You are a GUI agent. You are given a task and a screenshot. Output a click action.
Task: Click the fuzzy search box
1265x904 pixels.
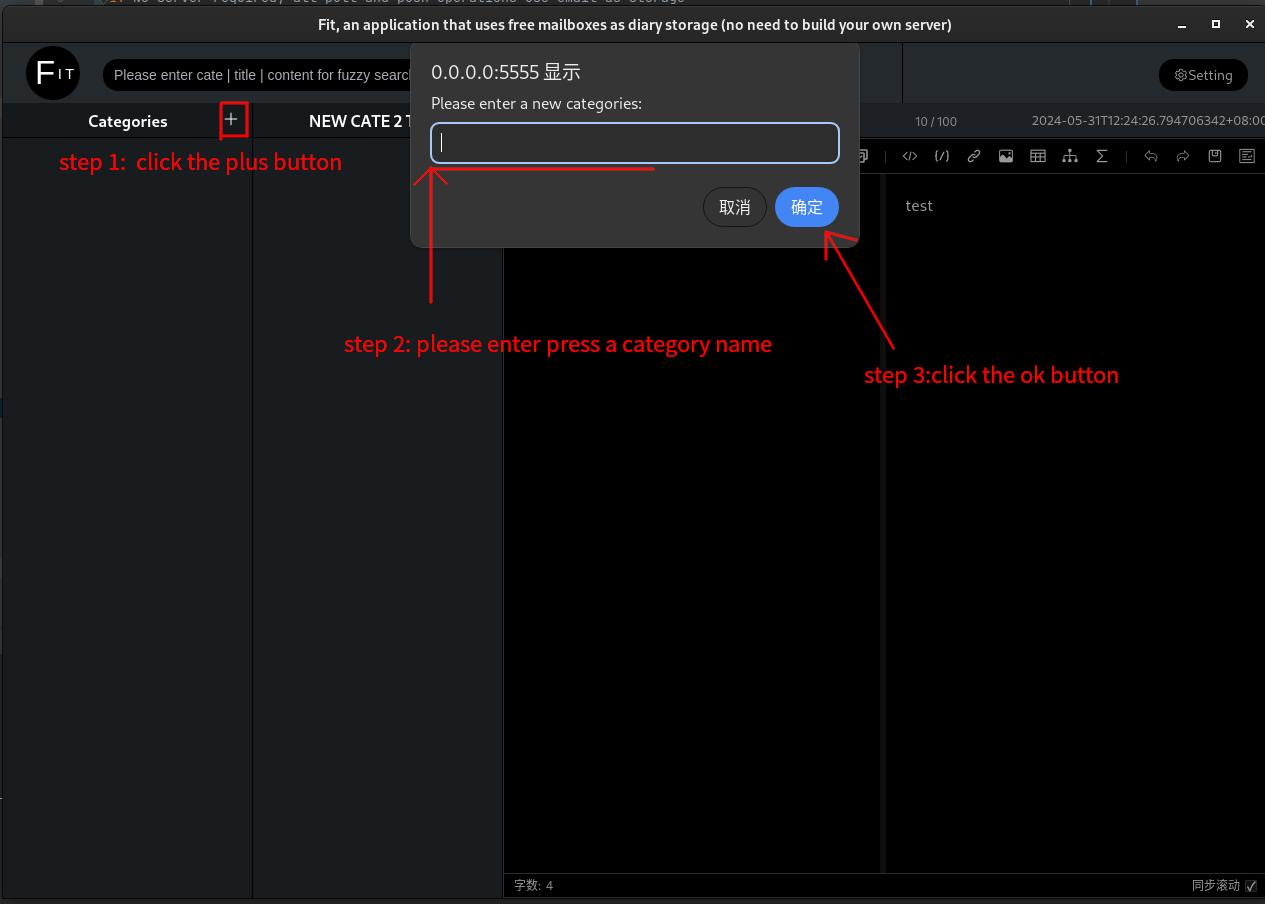pyautogui.click(x=258, y=75)
